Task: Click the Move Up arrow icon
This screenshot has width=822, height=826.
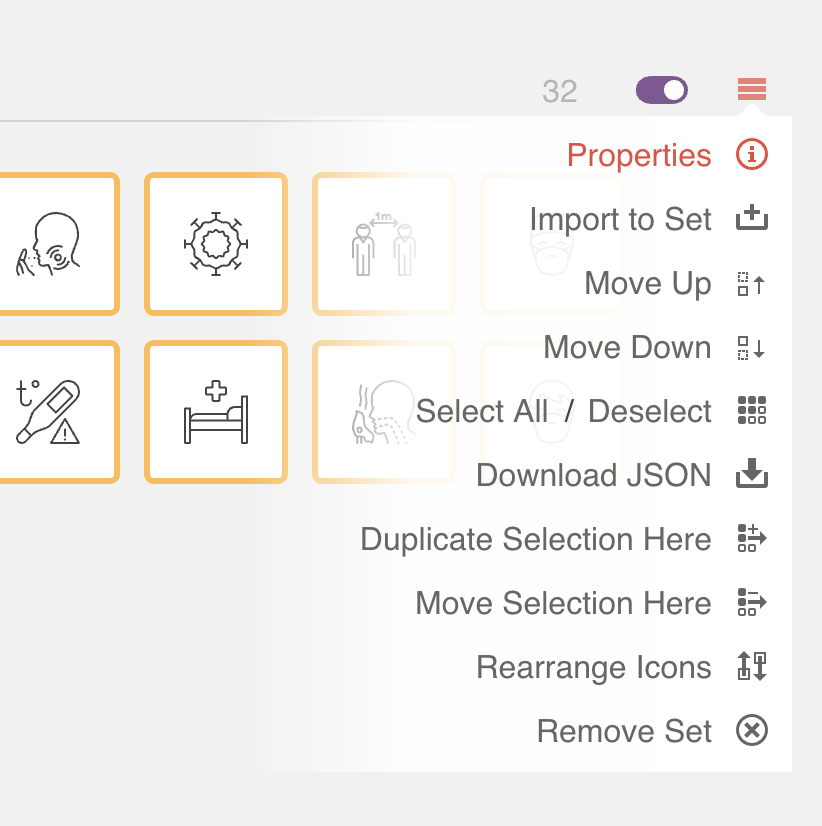Action: 751,283
